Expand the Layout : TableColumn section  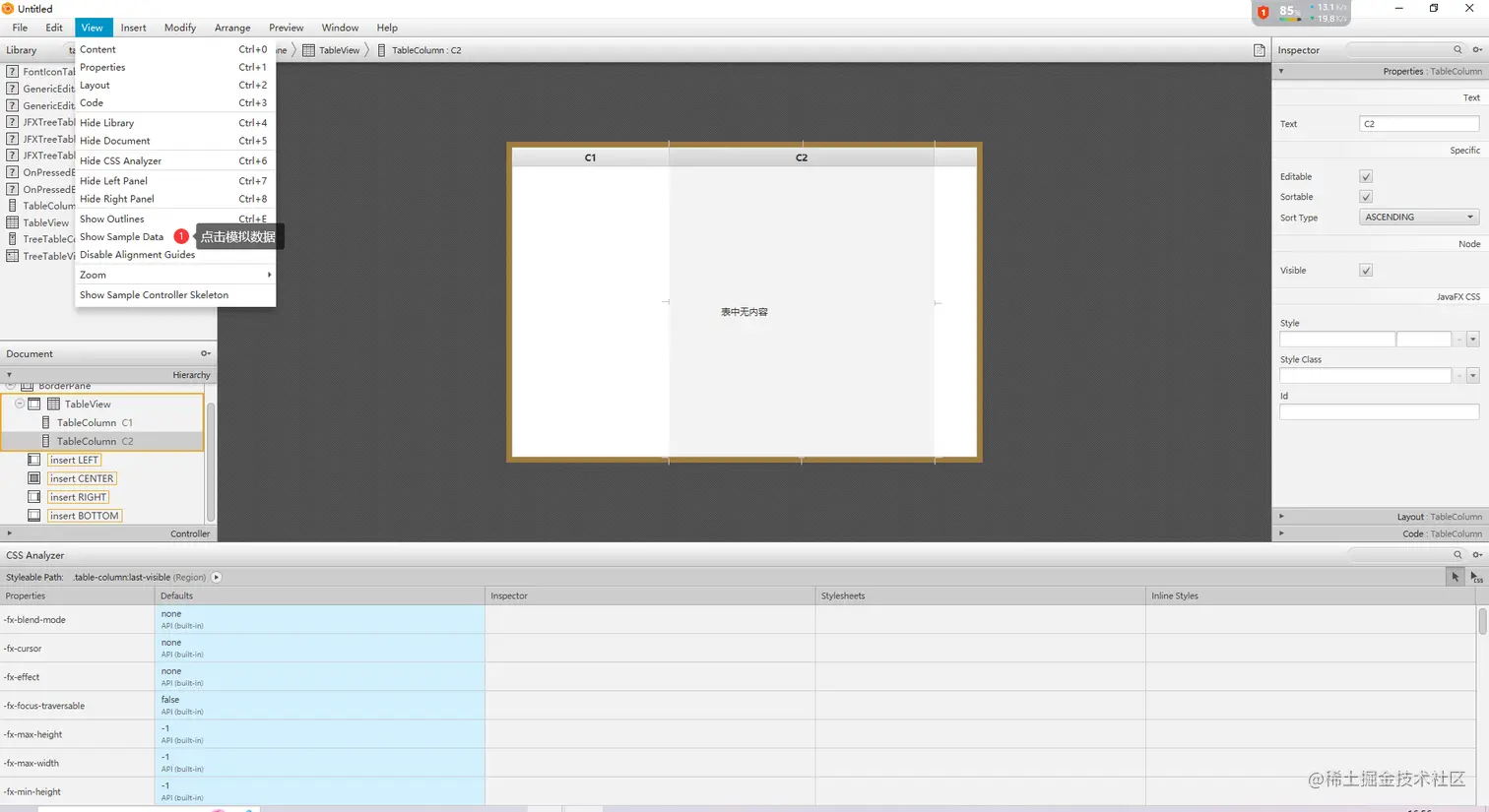(x=1281, y=516)
